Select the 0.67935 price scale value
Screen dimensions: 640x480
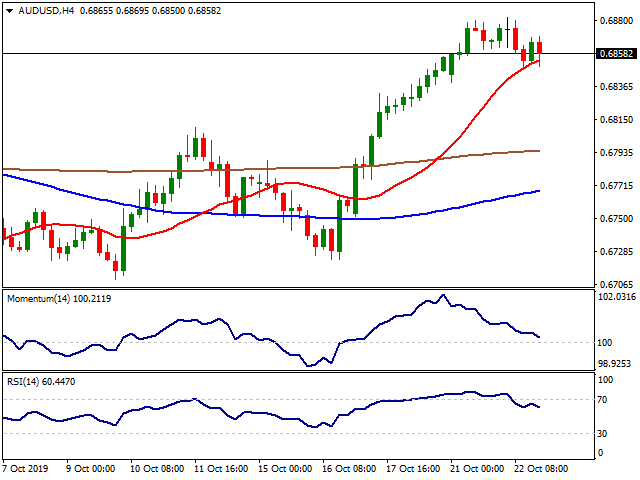click(x=616, y=153)
